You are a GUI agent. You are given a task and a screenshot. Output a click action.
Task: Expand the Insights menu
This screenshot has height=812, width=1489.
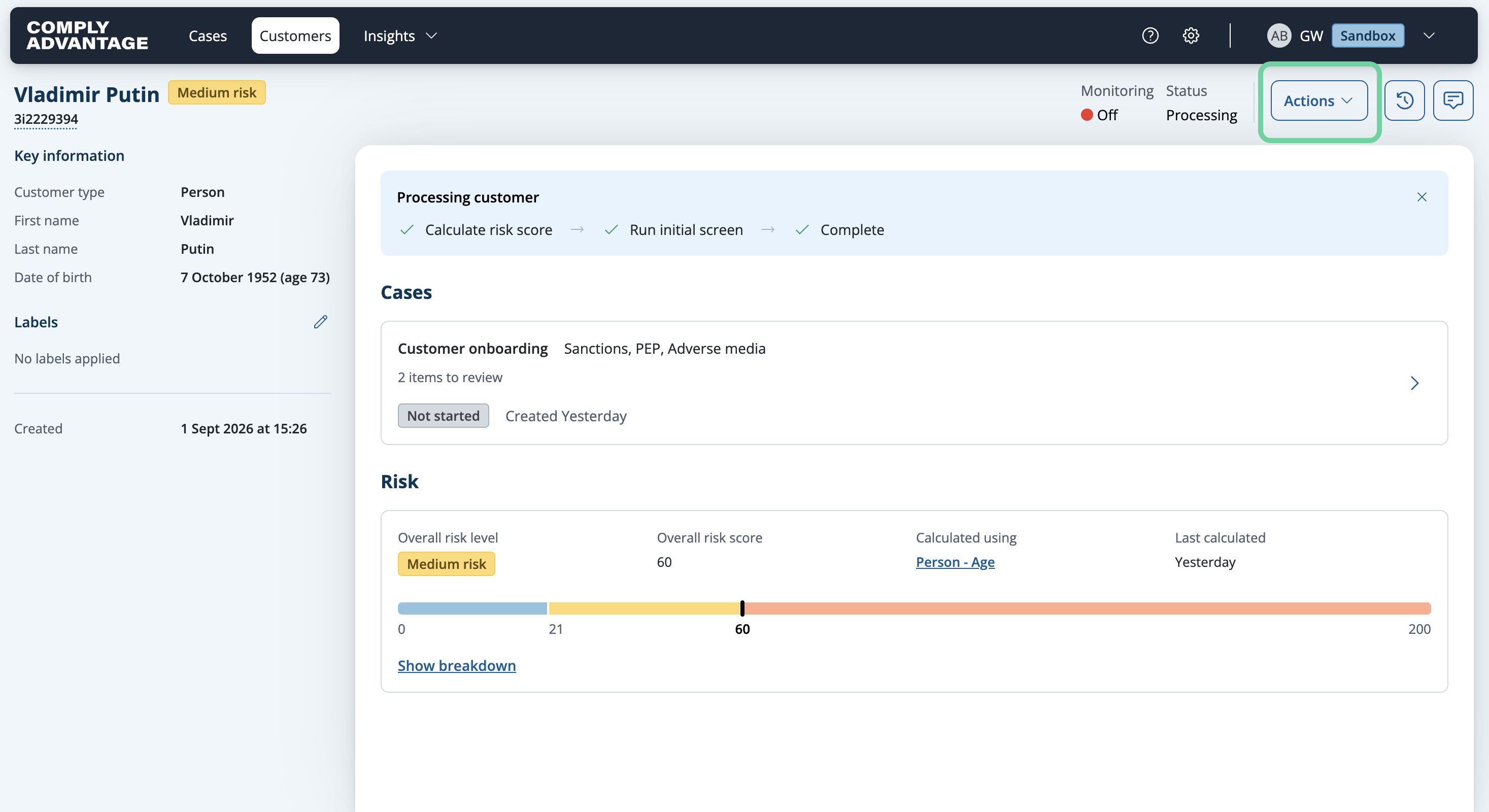pos(400,36)
